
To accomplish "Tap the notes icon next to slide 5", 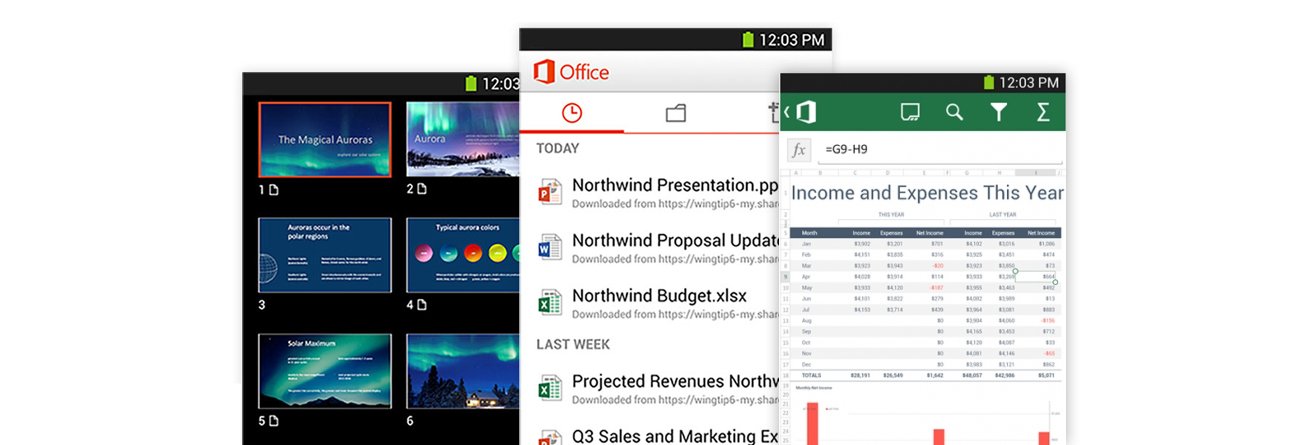I will tap(275, 421).
